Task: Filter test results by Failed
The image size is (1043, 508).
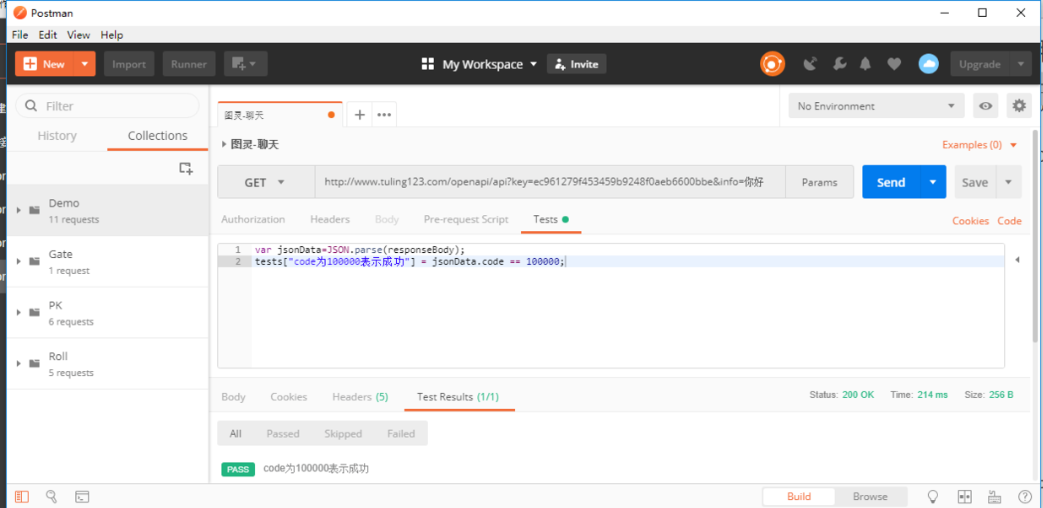Action: (401, 434)
